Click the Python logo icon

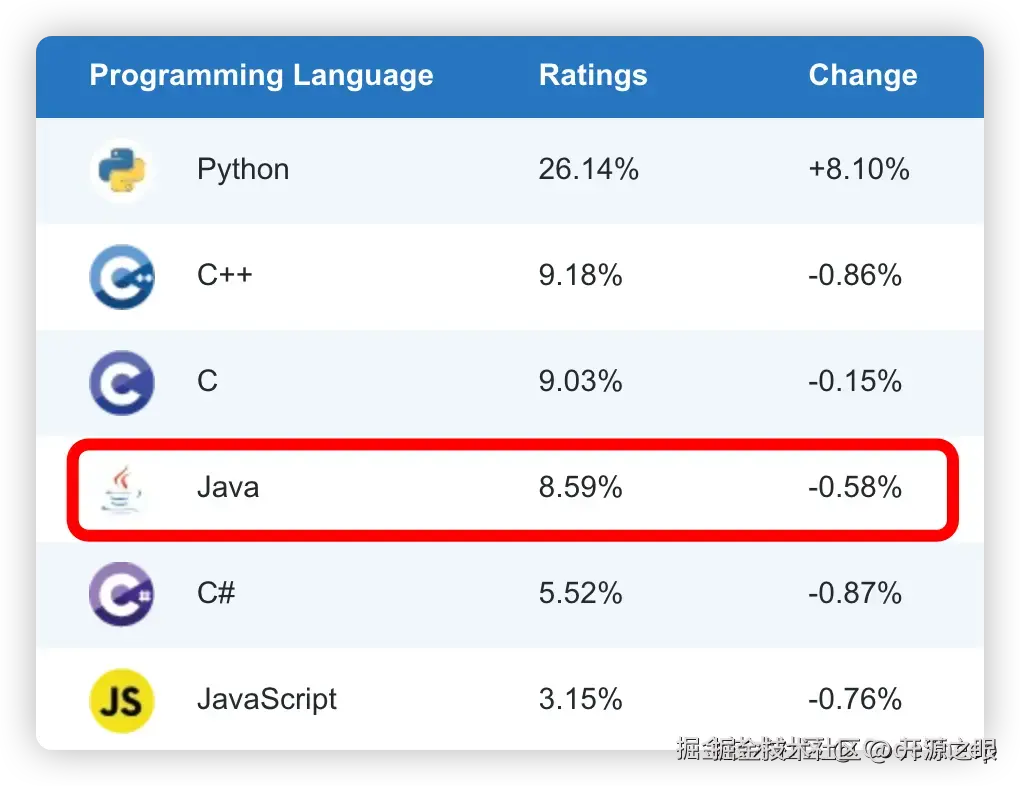pyautogui.click(x=121, y=170)
